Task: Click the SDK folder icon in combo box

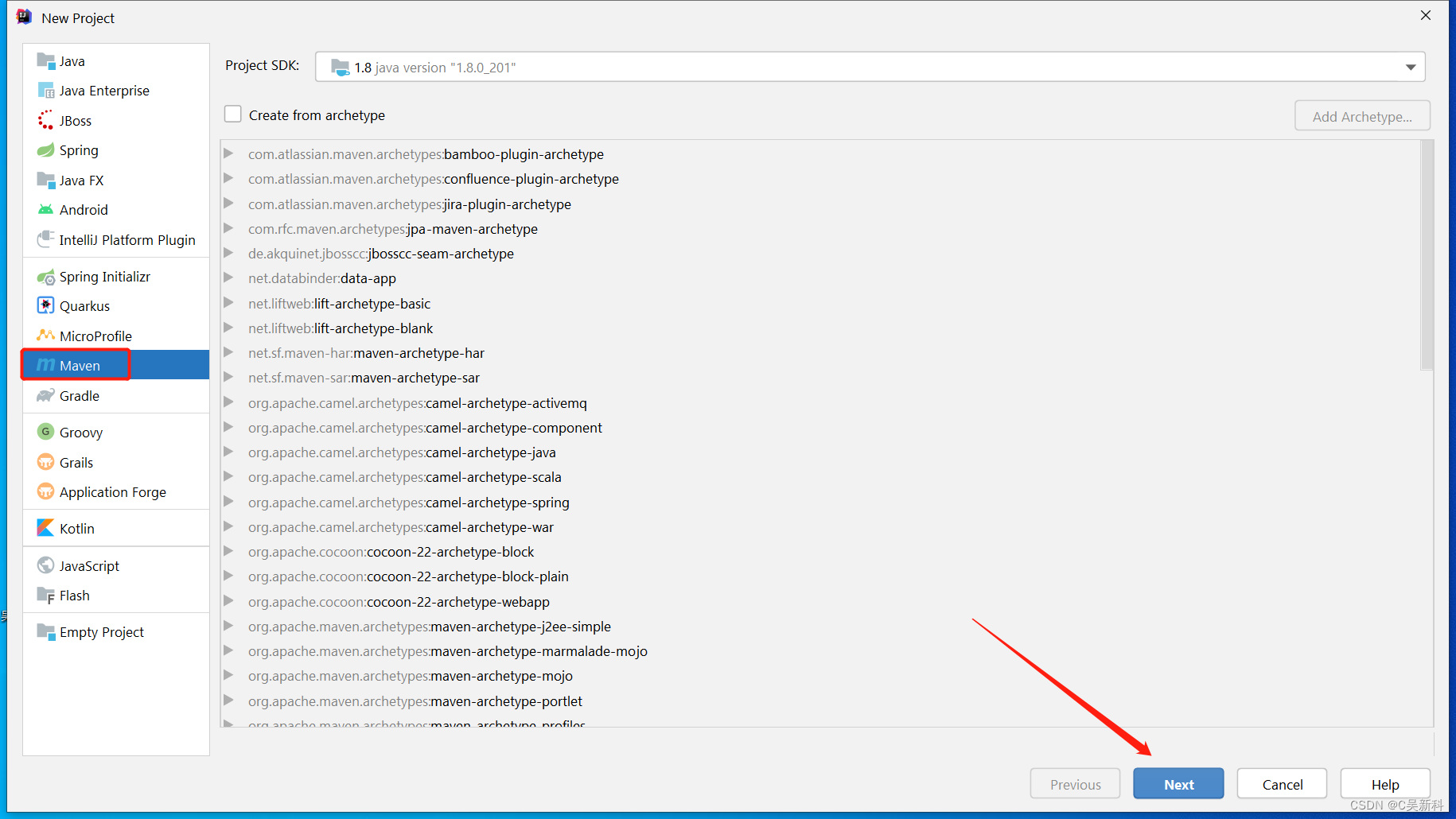Action: (341, 68)
